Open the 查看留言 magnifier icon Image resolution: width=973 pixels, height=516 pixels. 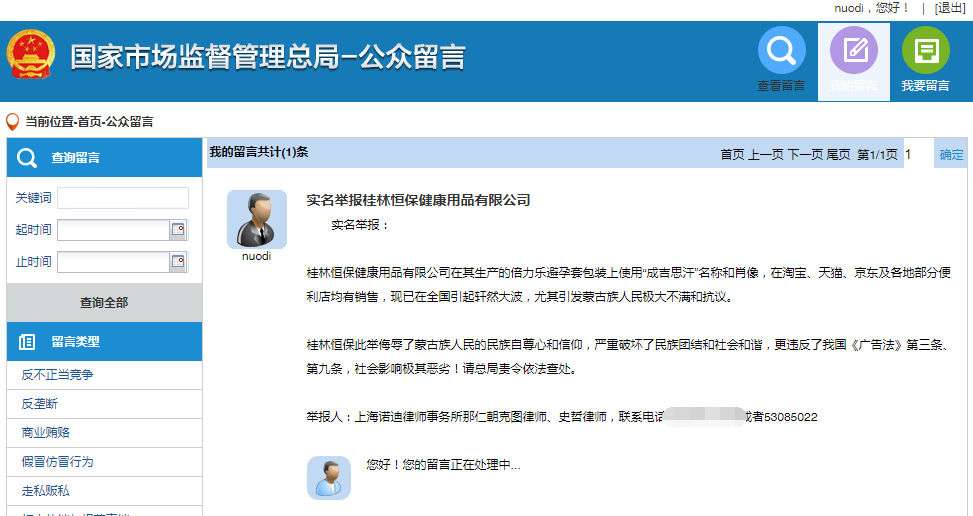[781, 50]
